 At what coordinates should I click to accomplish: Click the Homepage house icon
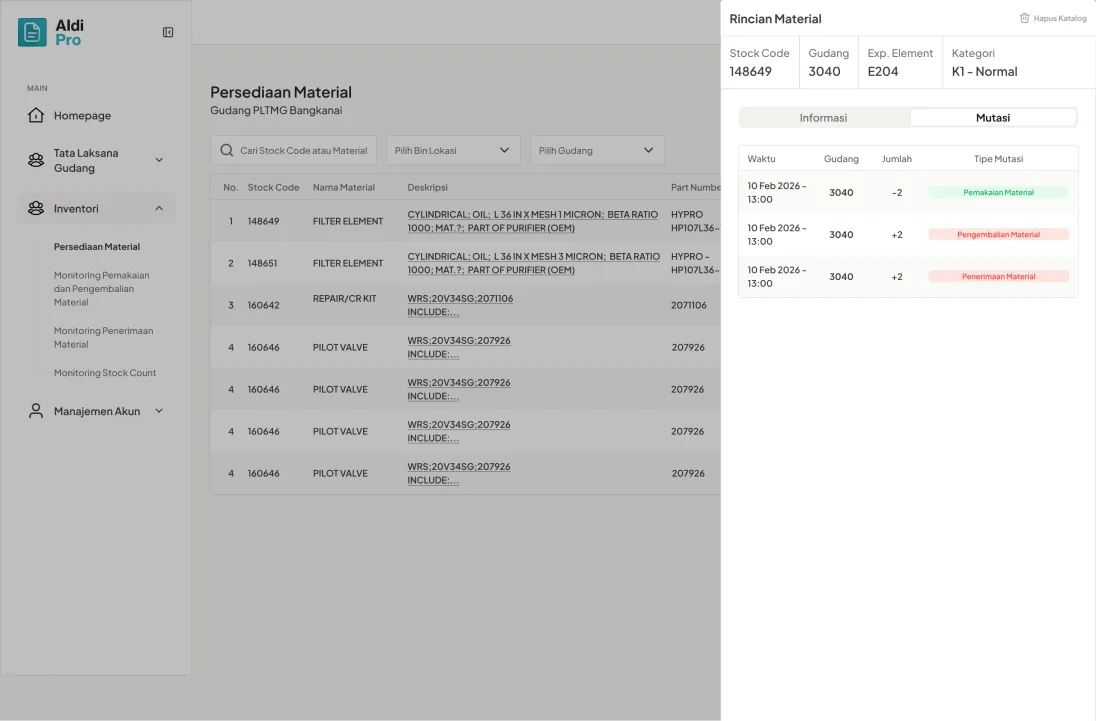click(36, 115)
